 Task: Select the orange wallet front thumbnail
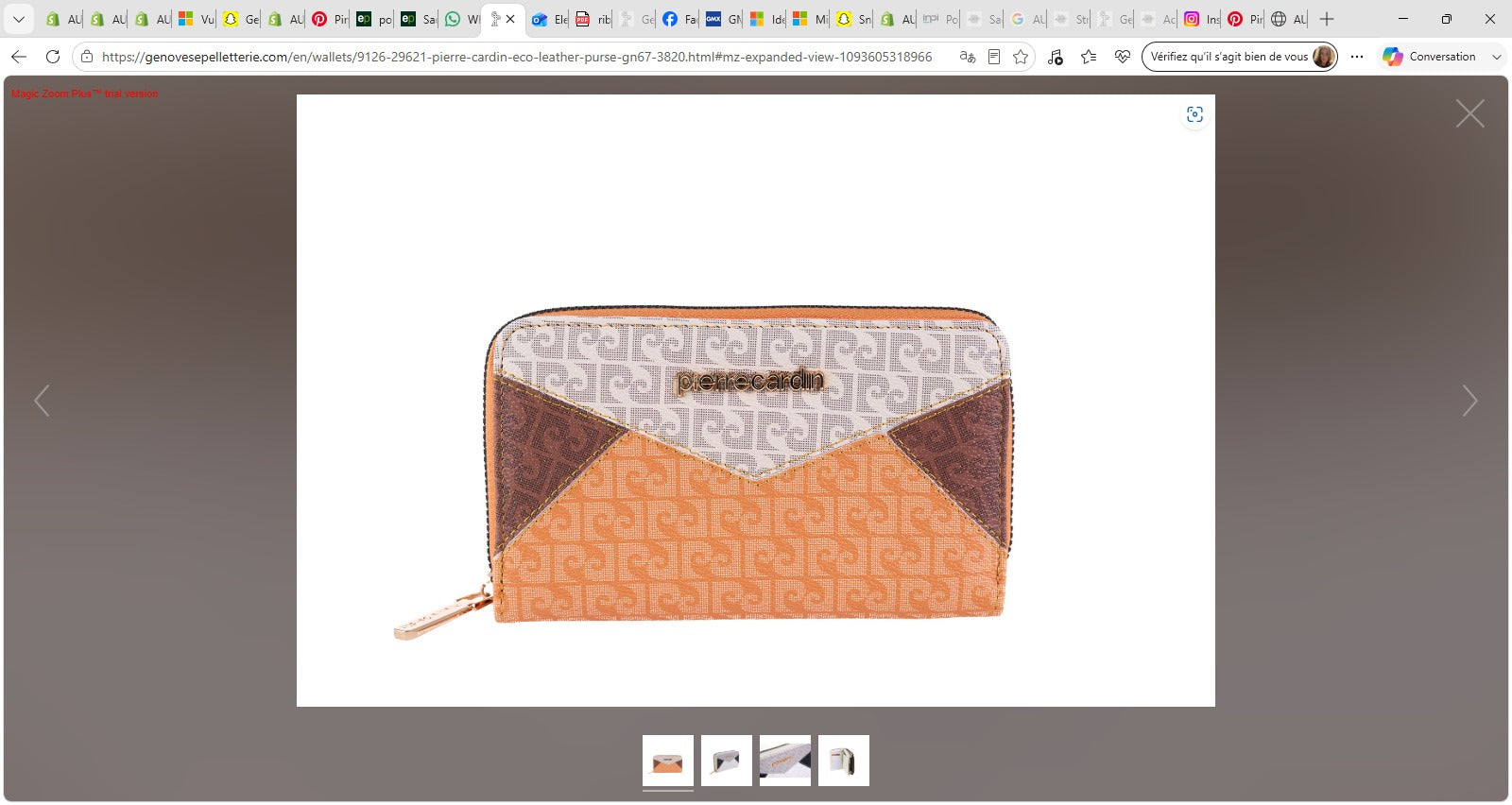(668, 761)
